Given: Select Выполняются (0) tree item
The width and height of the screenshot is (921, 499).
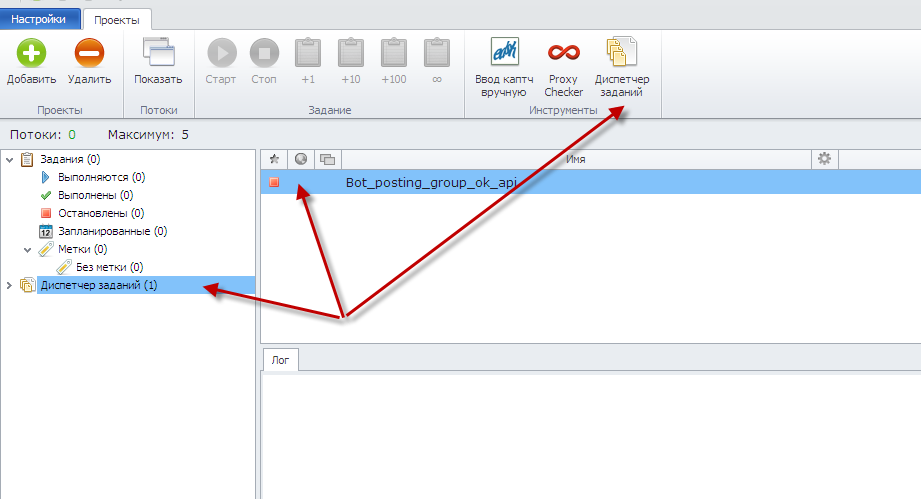Looking at the screenshot, I should [101, 177].
